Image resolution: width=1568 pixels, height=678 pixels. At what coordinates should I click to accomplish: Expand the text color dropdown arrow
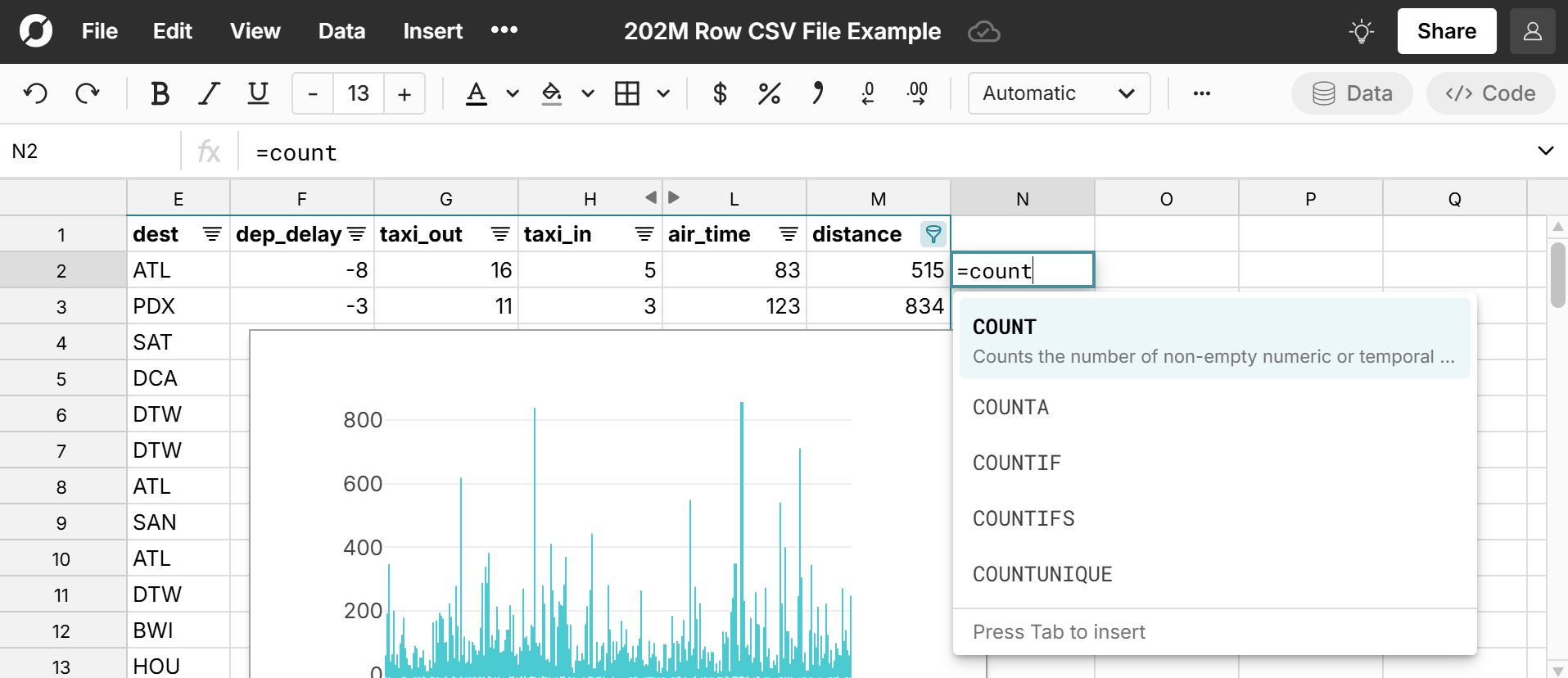513,93
